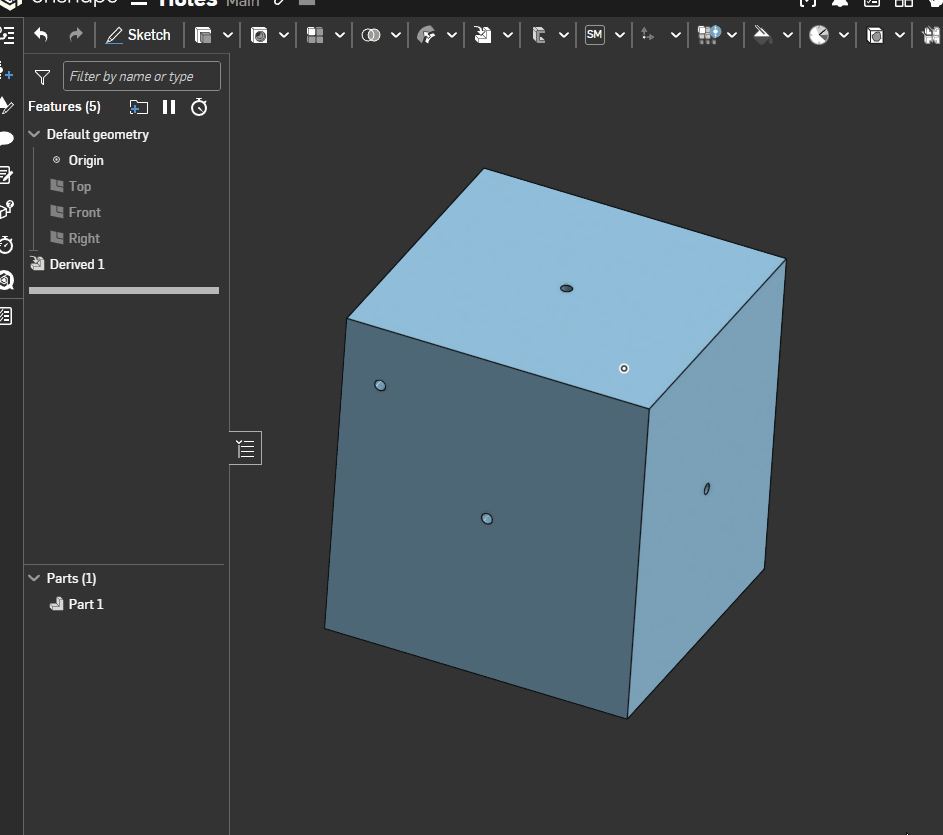Click the rollback bar below Derived 1
943x835 pixels.
124,290
